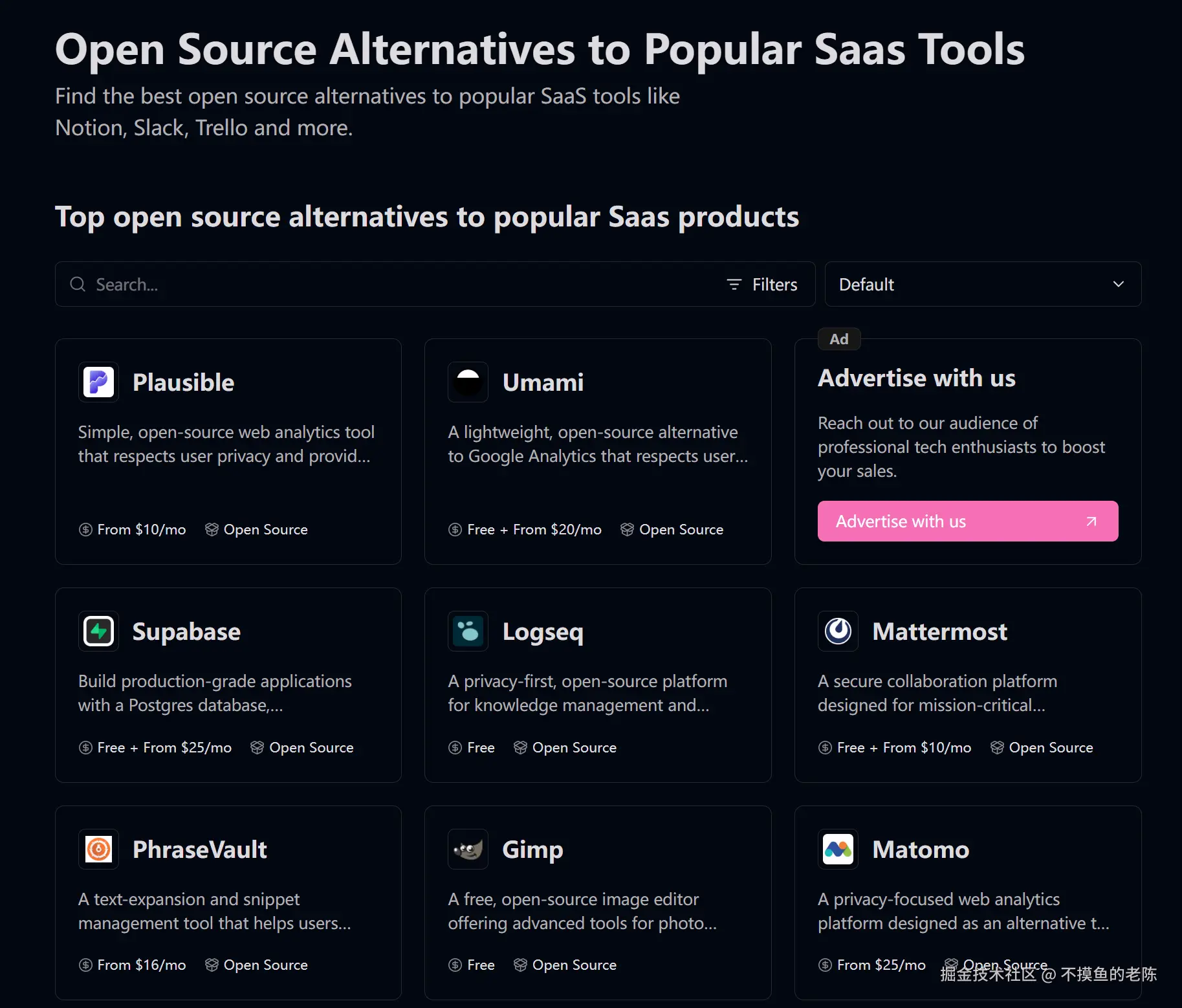This screenshot has width=1182, height=1008.
Task: Select the Gimp description text
Action: [582, 911]
